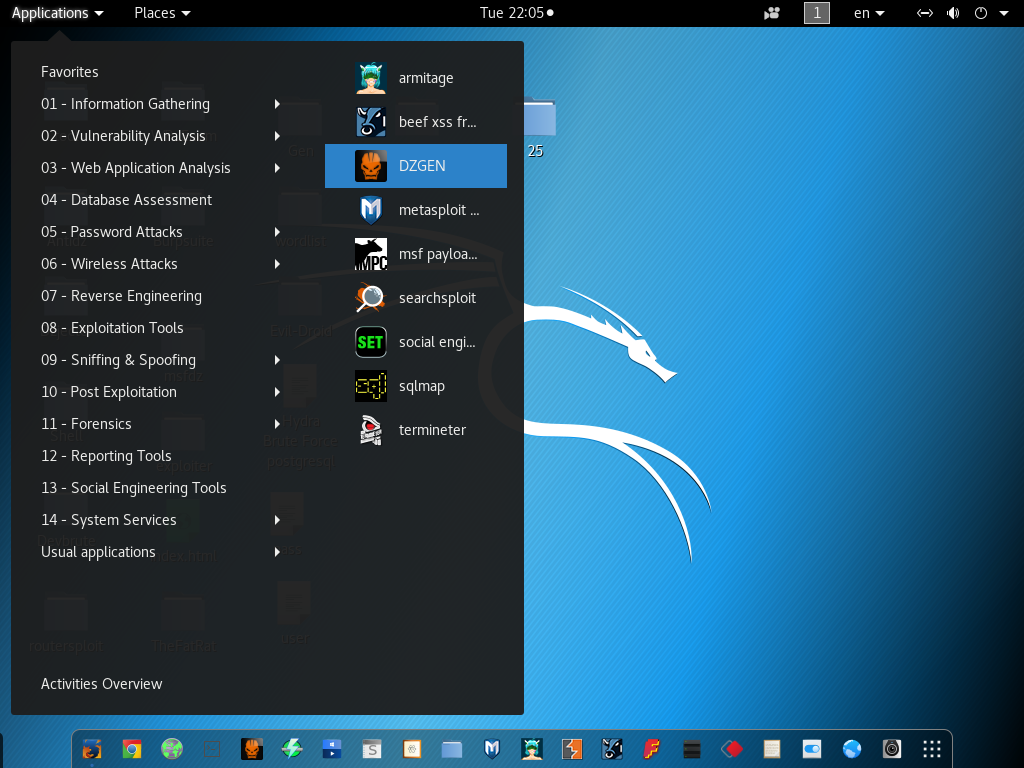1024x768 pixels.
Task: Select the desktop folder labeled 25
Action: (537, 128)
